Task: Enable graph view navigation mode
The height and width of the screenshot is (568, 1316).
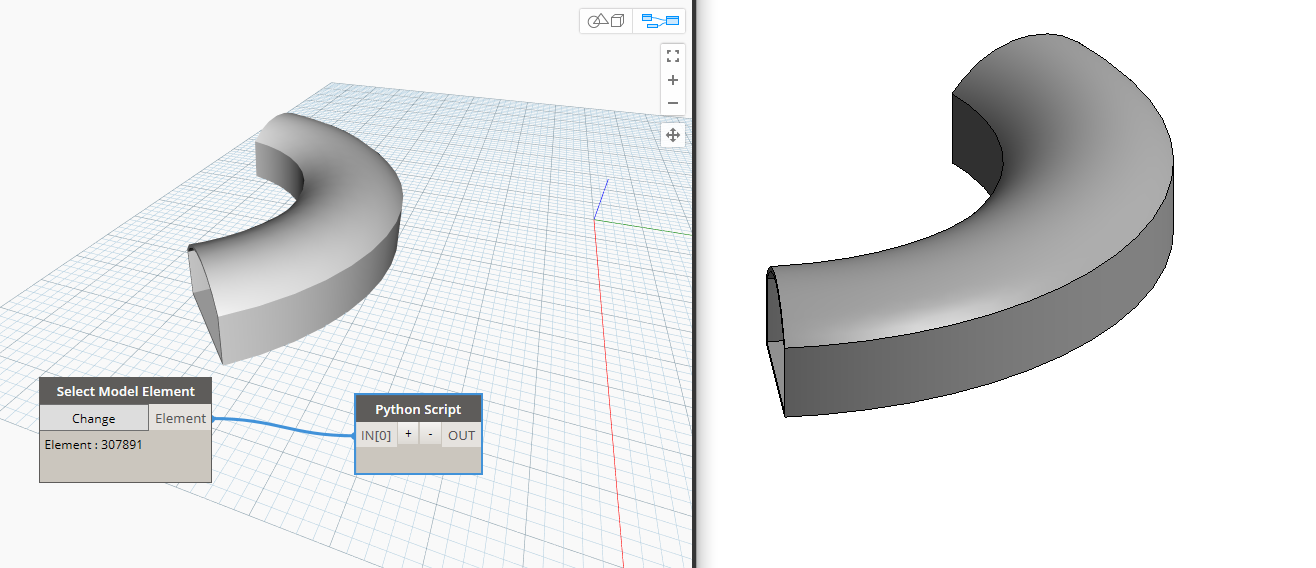Action: (660, 21)
